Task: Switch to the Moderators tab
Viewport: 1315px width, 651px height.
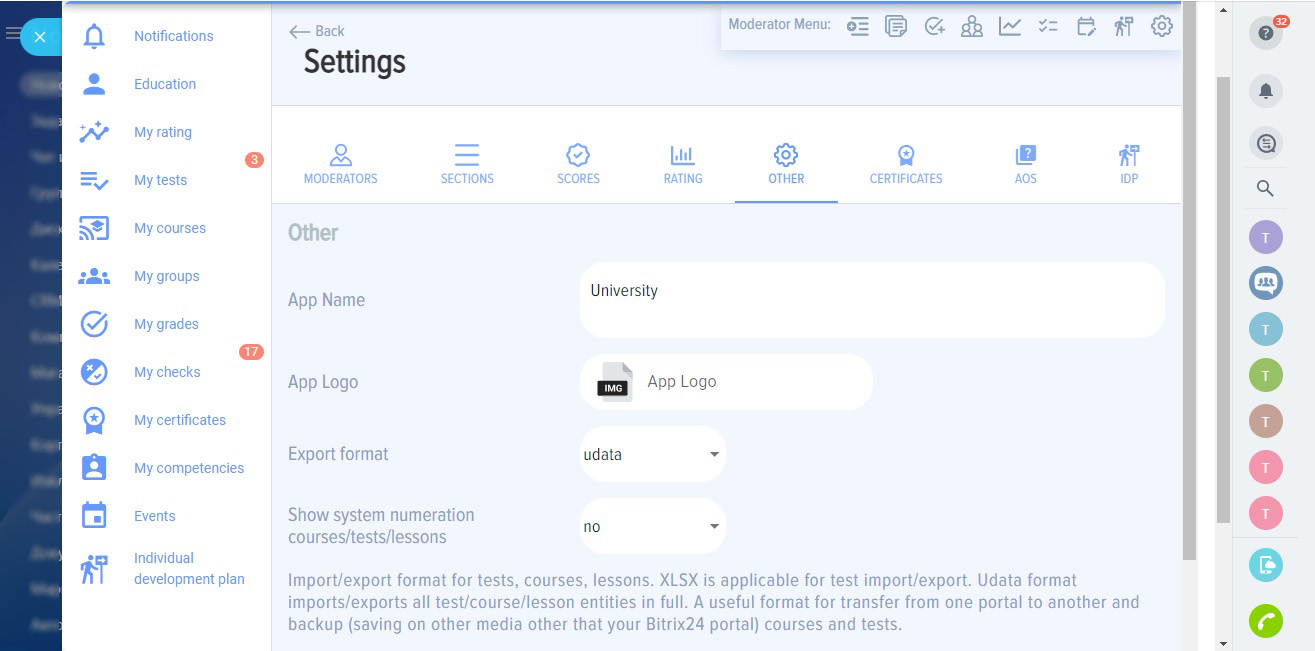Action: (x=340, y=165)
